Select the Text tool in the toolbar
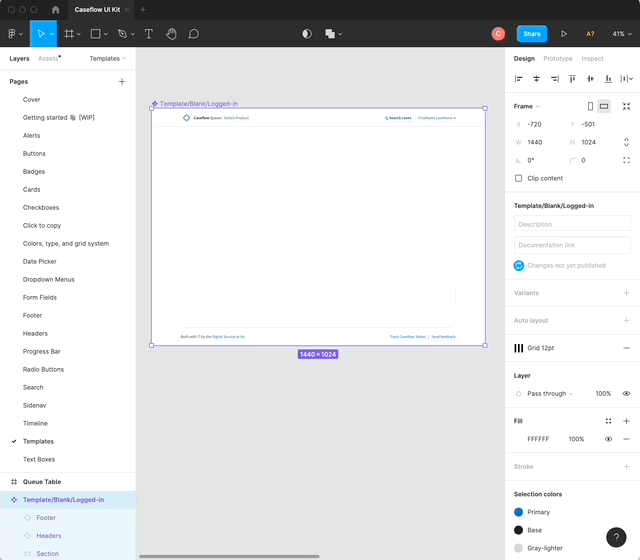The image size is (640, 560). [x=149, y=34]
